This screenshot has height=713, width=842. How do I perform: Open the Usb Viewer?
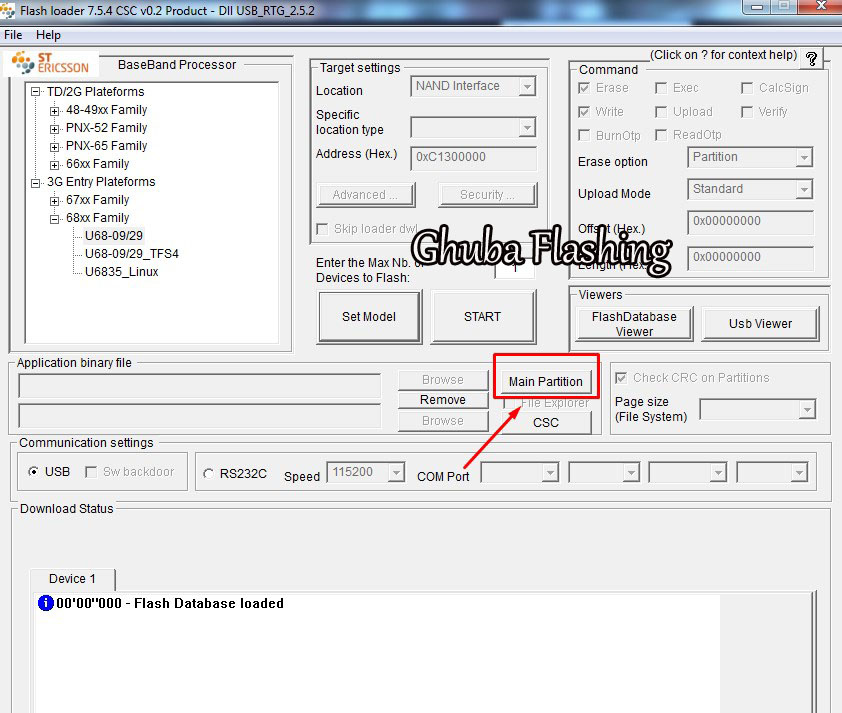(760, 324)
